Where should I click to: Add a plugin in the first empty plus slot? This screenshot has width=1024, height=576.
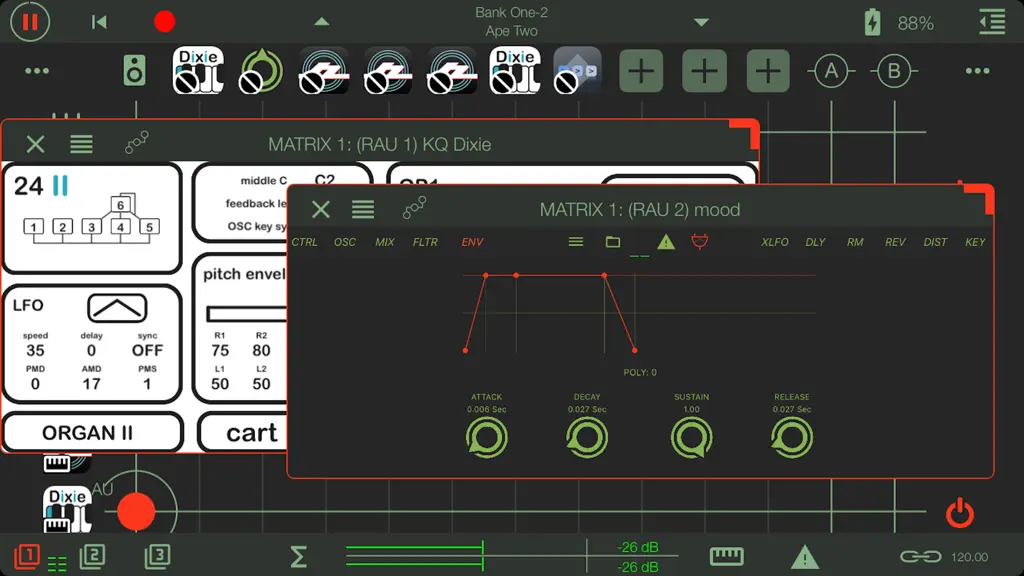[641, 71]
